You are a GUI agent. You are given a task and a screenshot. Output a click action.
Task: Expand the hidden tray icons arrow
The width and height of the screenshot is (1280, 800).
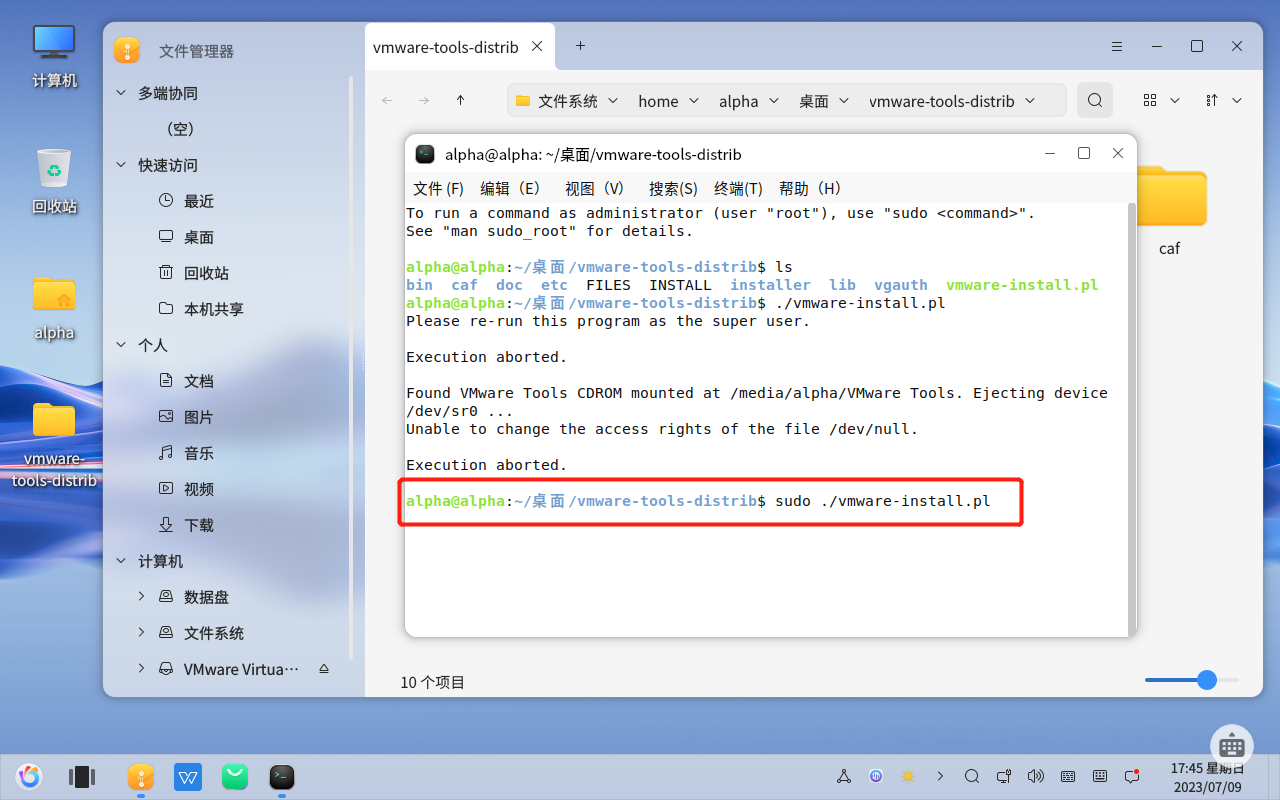940,776
